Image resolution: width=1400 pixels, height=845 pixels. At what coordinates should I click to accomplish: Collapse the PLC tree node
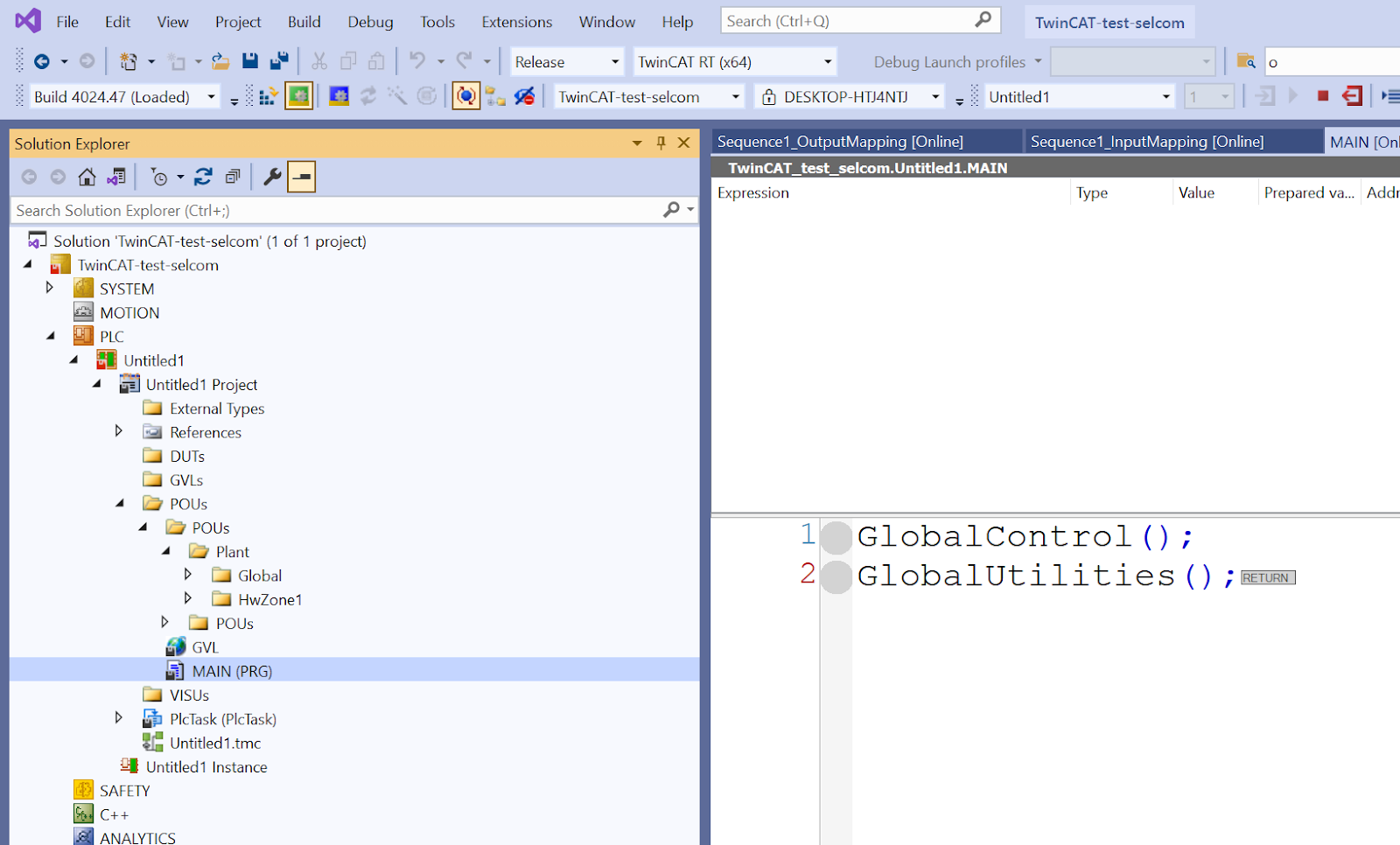click(x=50, y=336)
